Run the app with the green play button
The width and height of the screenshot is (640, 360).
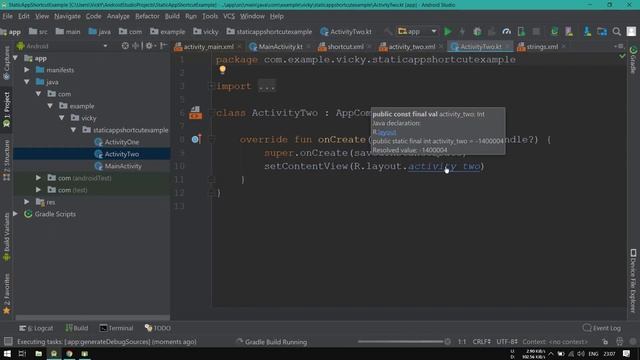[x=448, y=31]
